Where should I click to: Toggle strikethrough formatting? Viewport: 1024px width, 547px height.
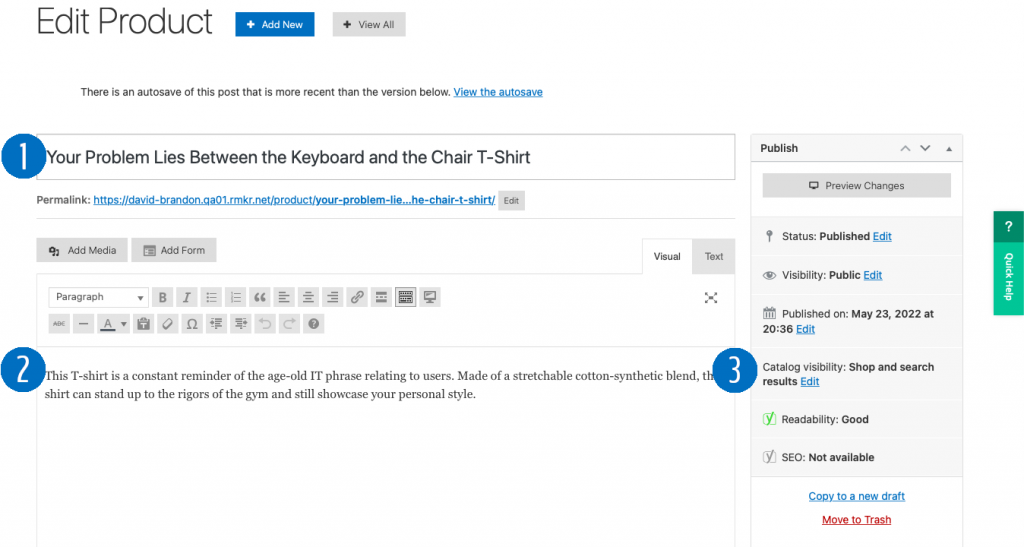pos(59,324)
